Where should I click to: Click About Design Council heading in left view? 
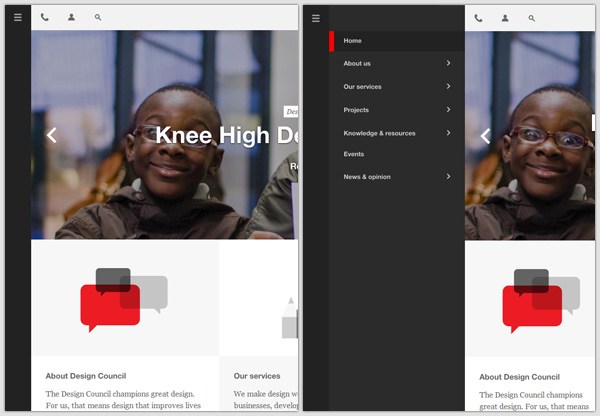point(86,376)
